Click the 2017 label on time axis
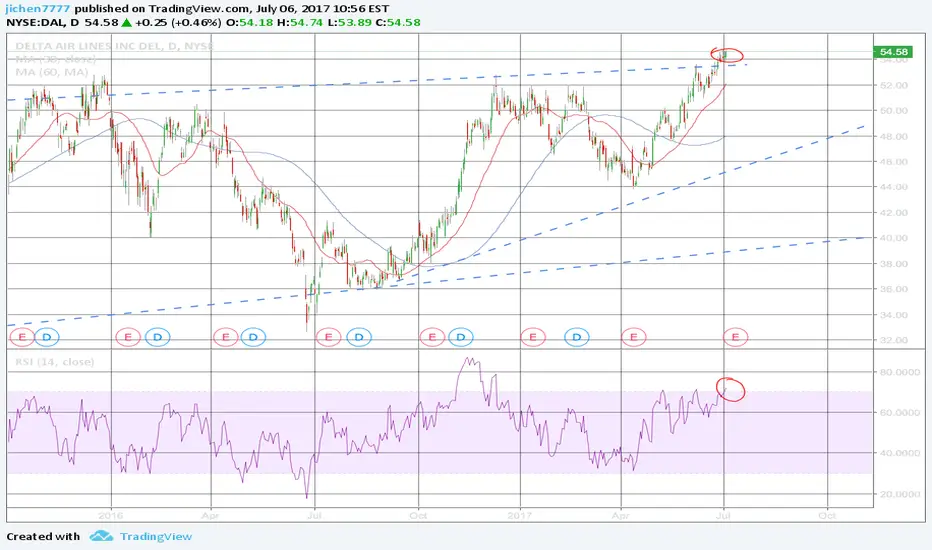 click(520, 516)
